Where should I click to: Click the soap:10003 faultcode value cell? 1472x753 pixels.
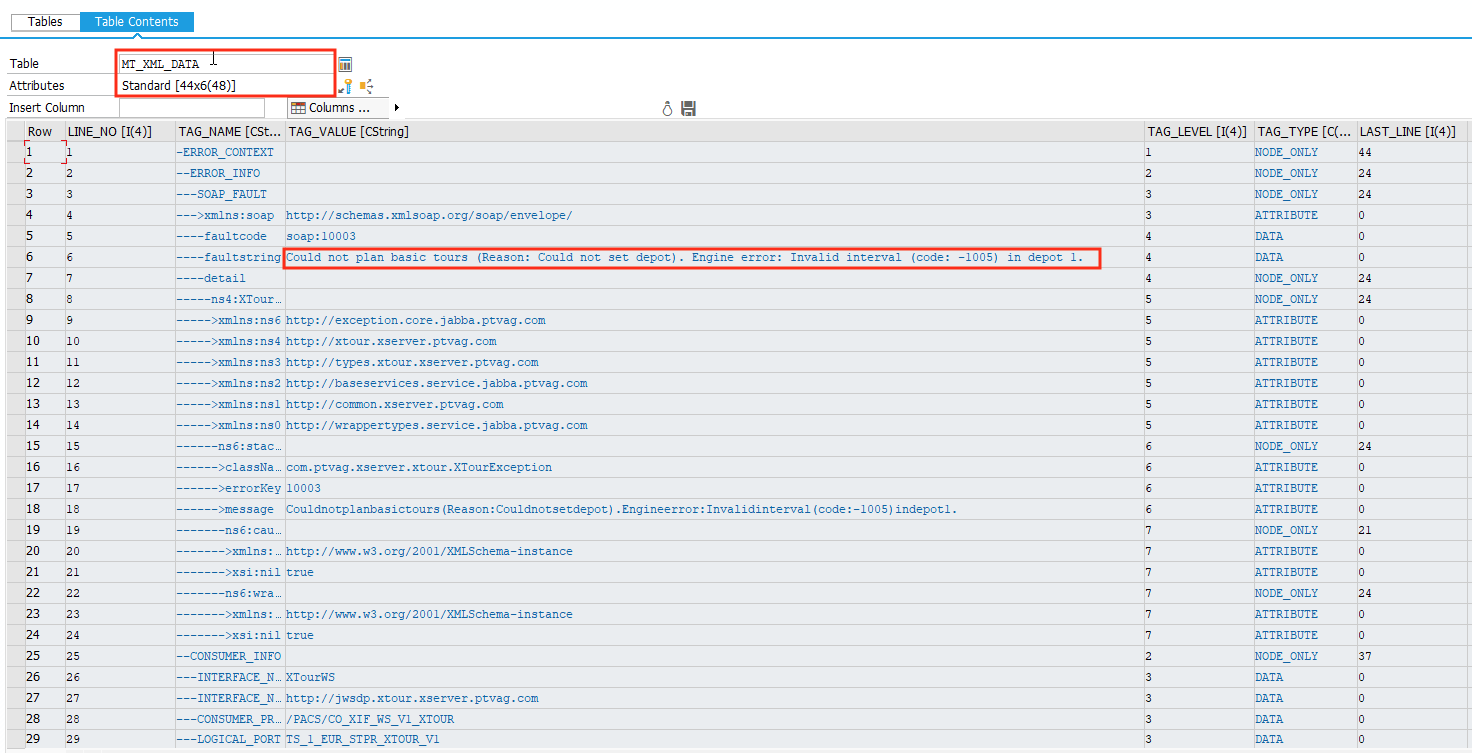(321, 236)
